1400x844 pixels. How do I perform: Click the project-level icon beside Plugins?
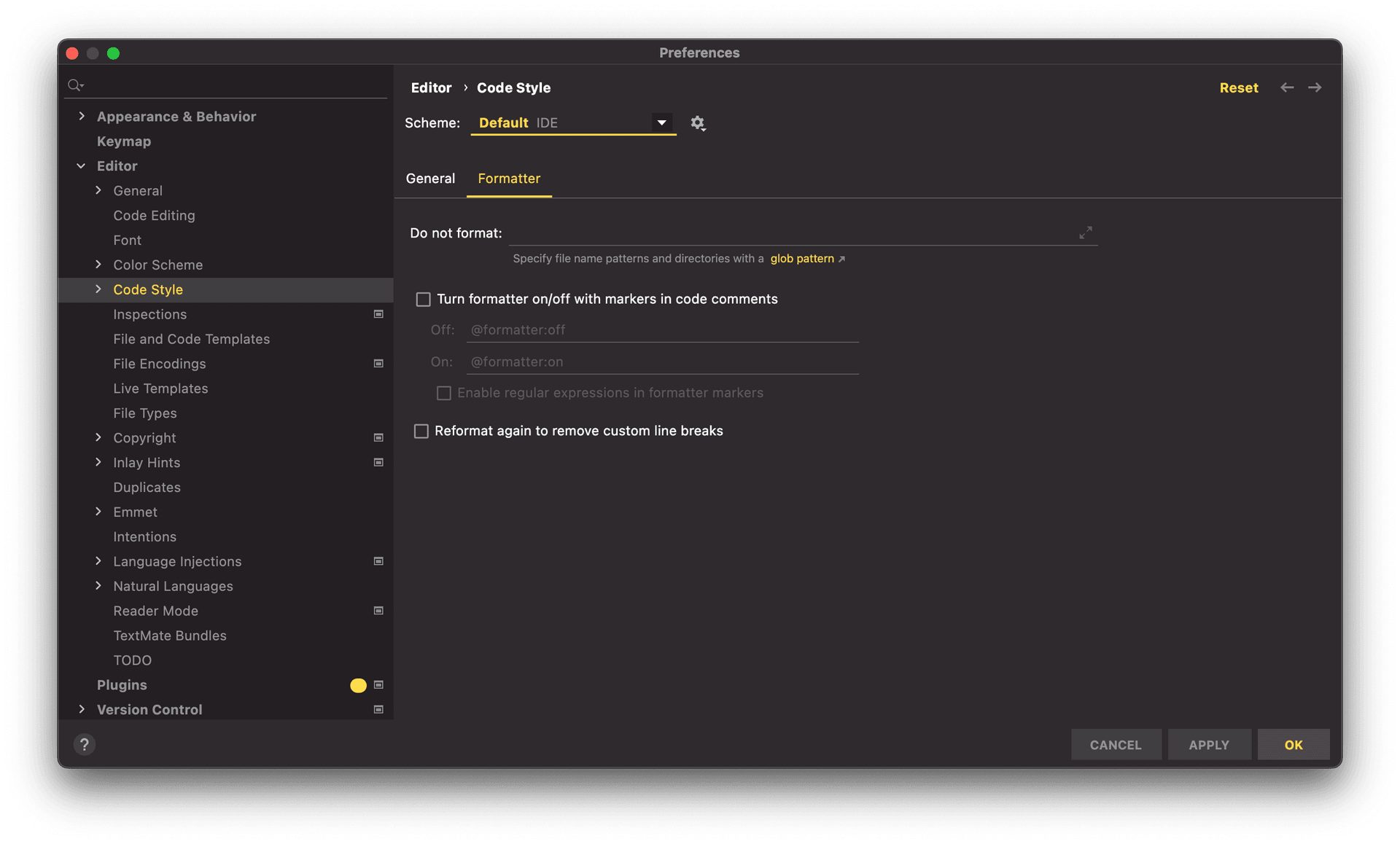[x=378, y=685]
